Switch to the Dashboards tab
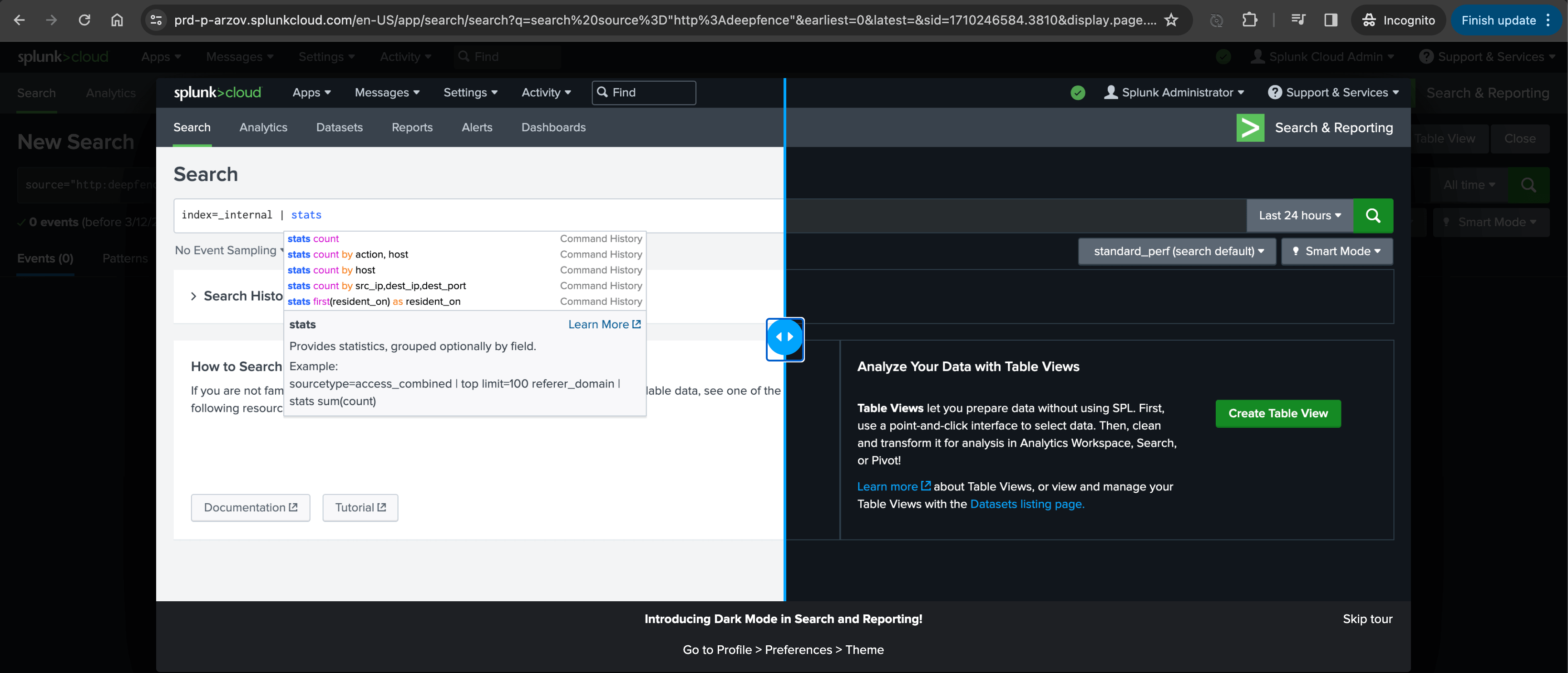Image resolution: width=1568 pixels, height=673 pixels. 553,127
